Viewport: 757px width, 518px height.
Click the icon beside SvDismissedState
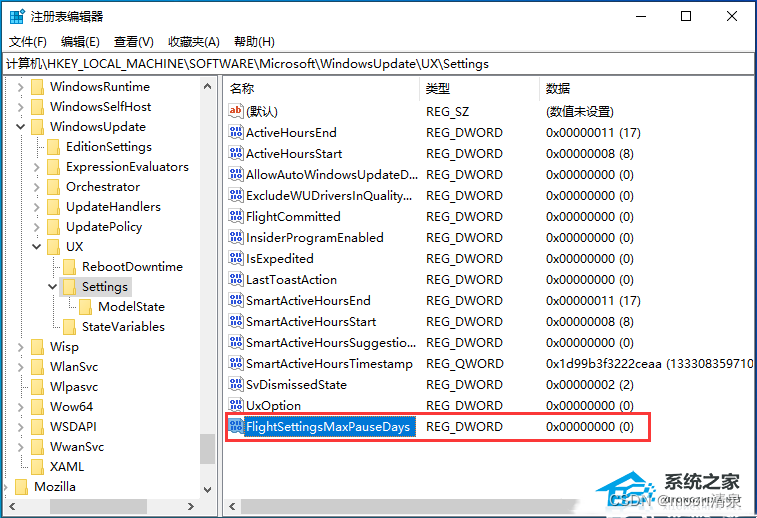pos(236,384)
